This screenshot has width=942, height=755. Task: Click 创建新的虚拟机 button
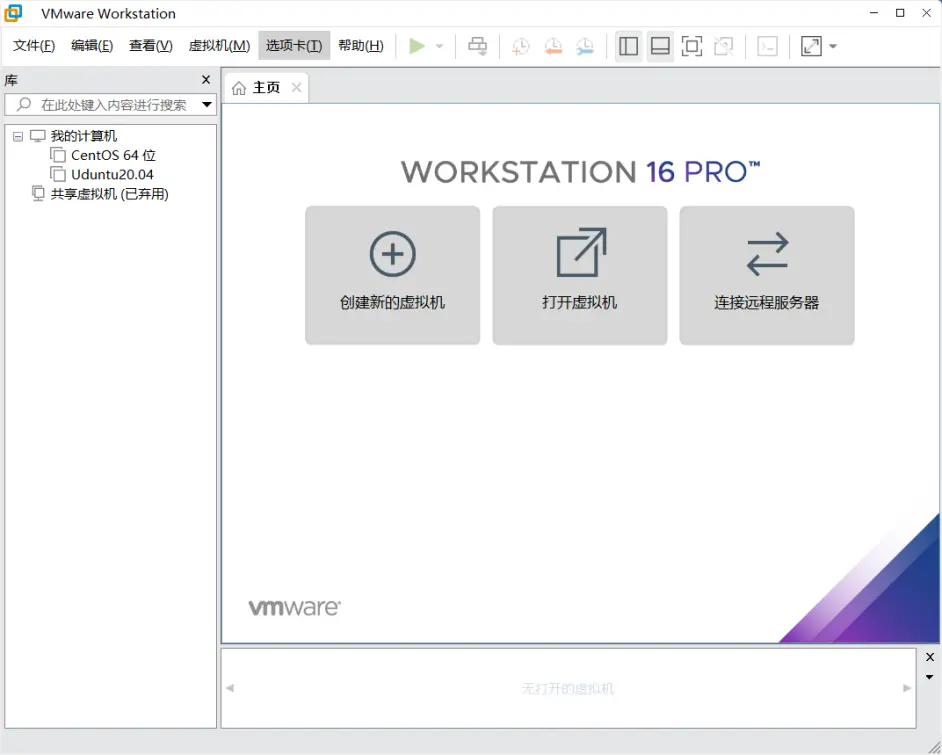[x=392, y=275]
